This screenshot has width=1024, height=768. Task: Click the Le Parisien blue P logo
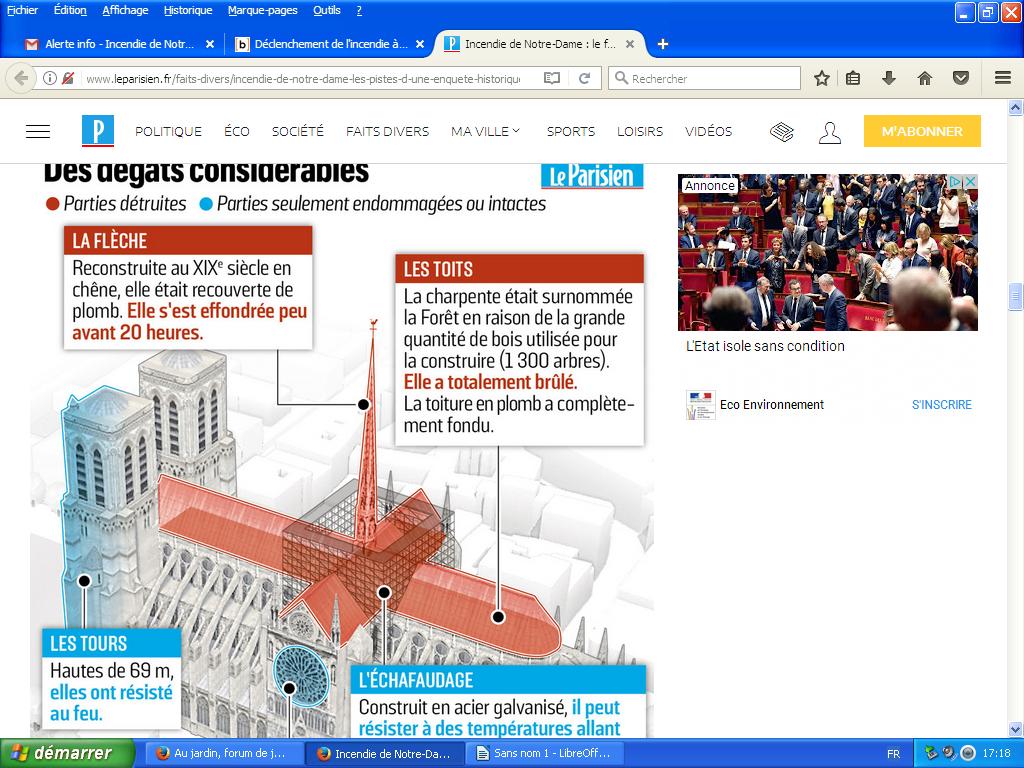[x=98, y=131]
